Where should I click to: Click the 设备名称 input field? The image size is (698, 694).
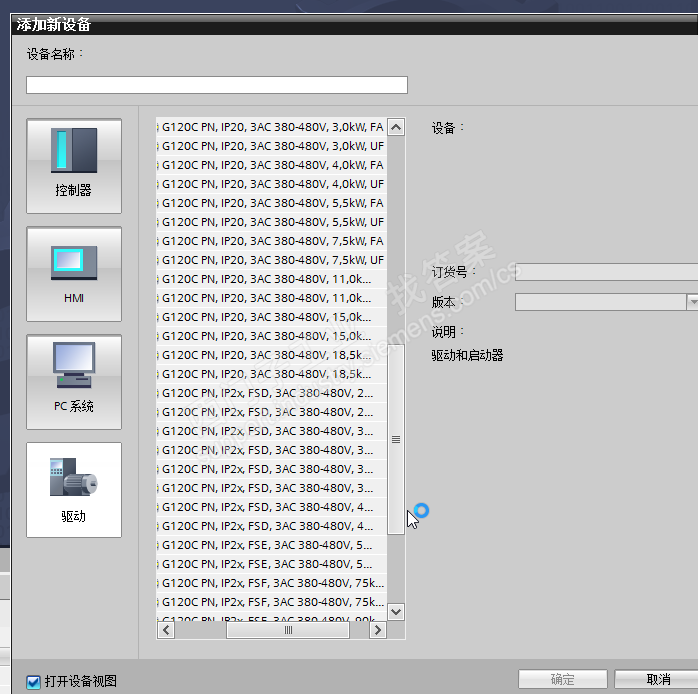217,85
